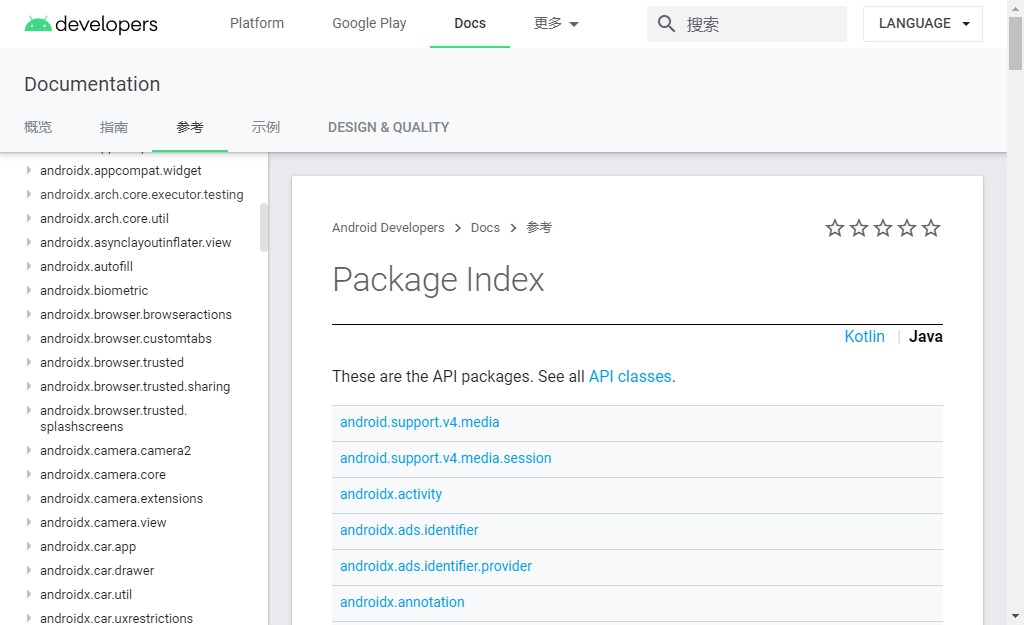
Task: Click the 参考 breadcrumb
Action: 539,228
